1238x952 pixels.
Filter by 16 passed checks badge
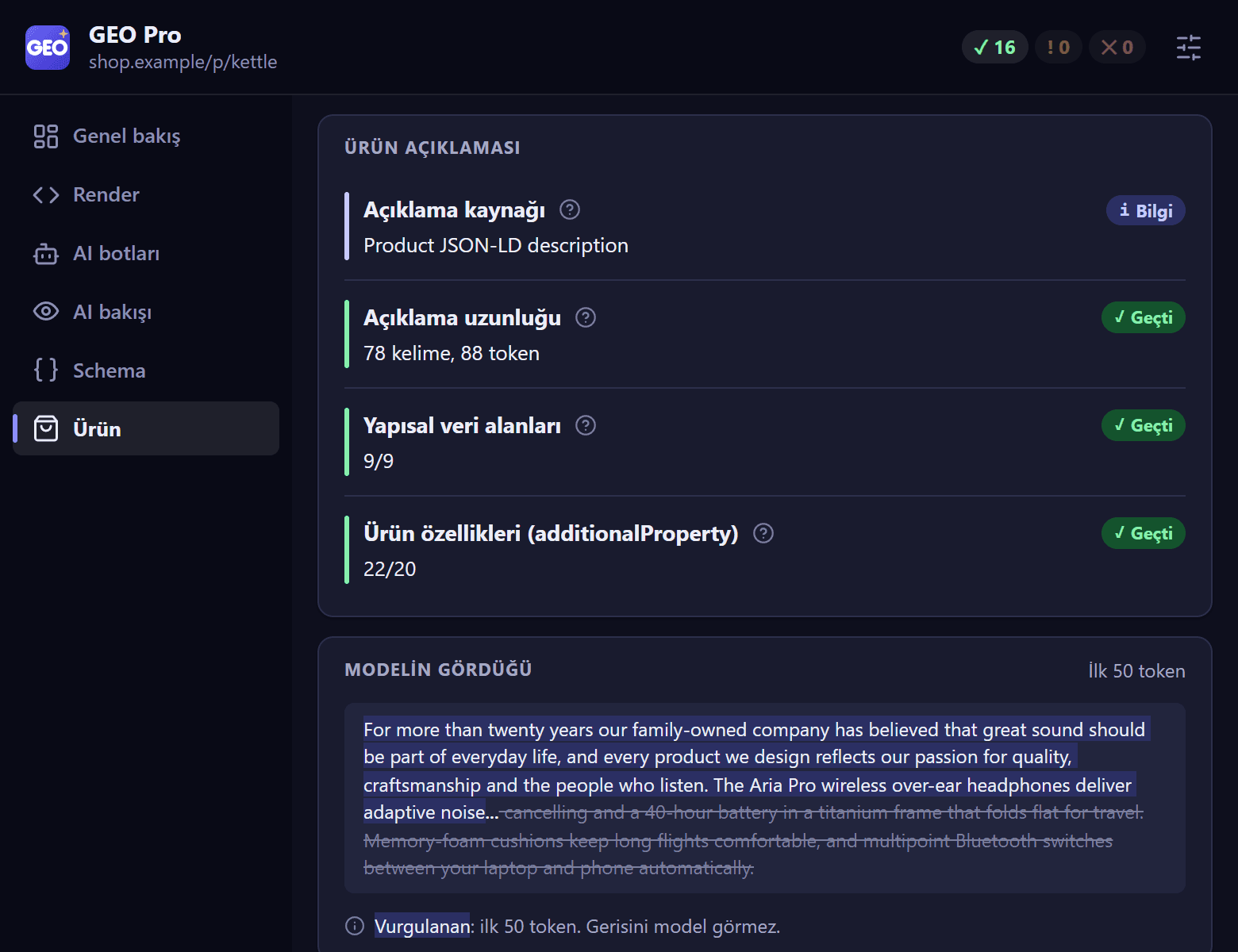pos(995,48)
